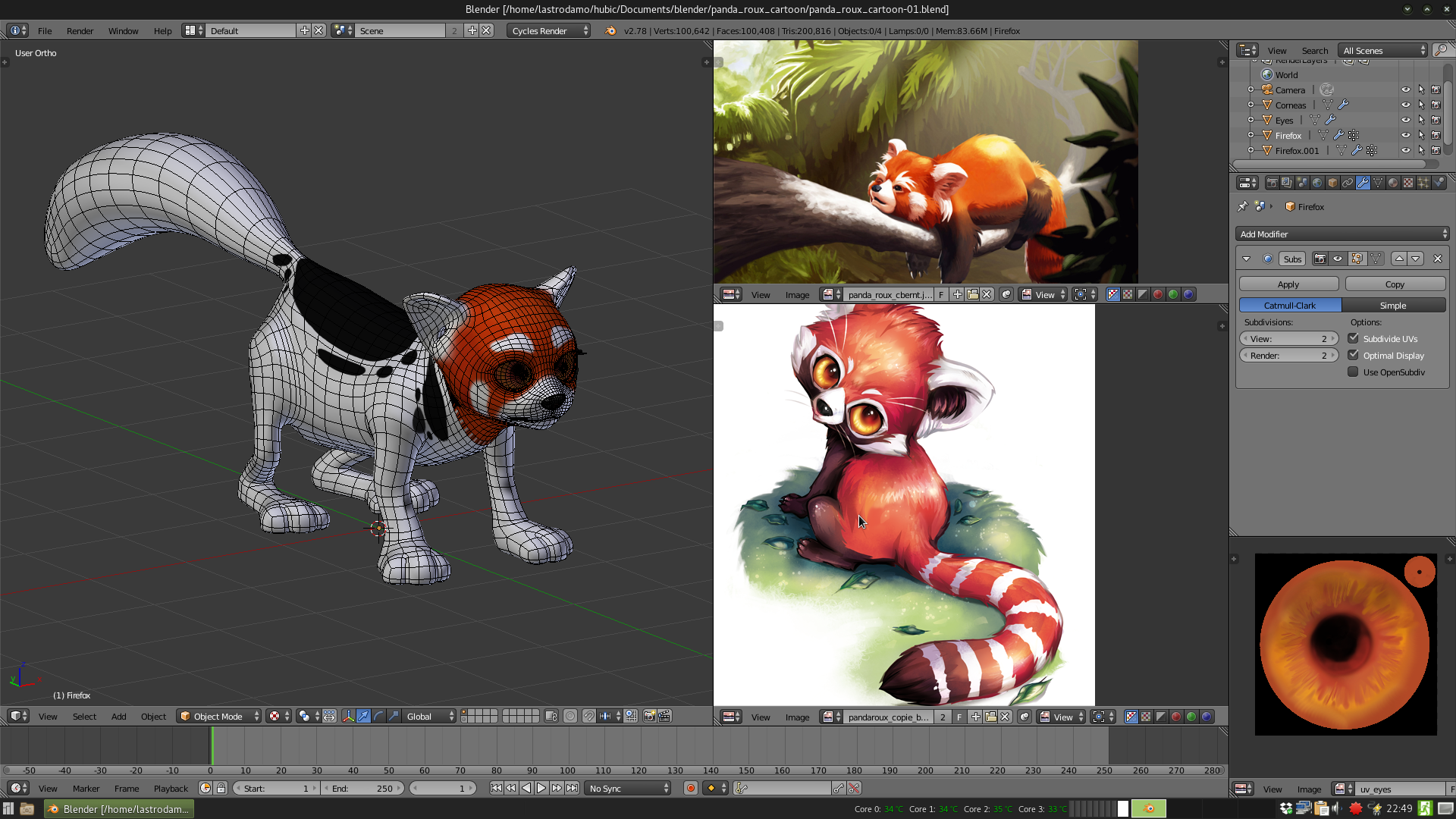Toggle Optimal Display checkbox
This screenshot has height=819, width=1456.
[1353, 355]
